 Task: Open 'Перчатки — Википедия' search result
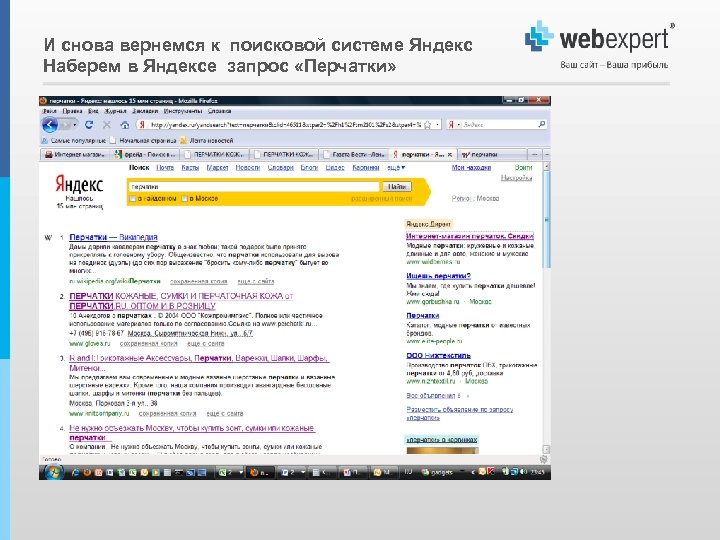coord(113,237)
